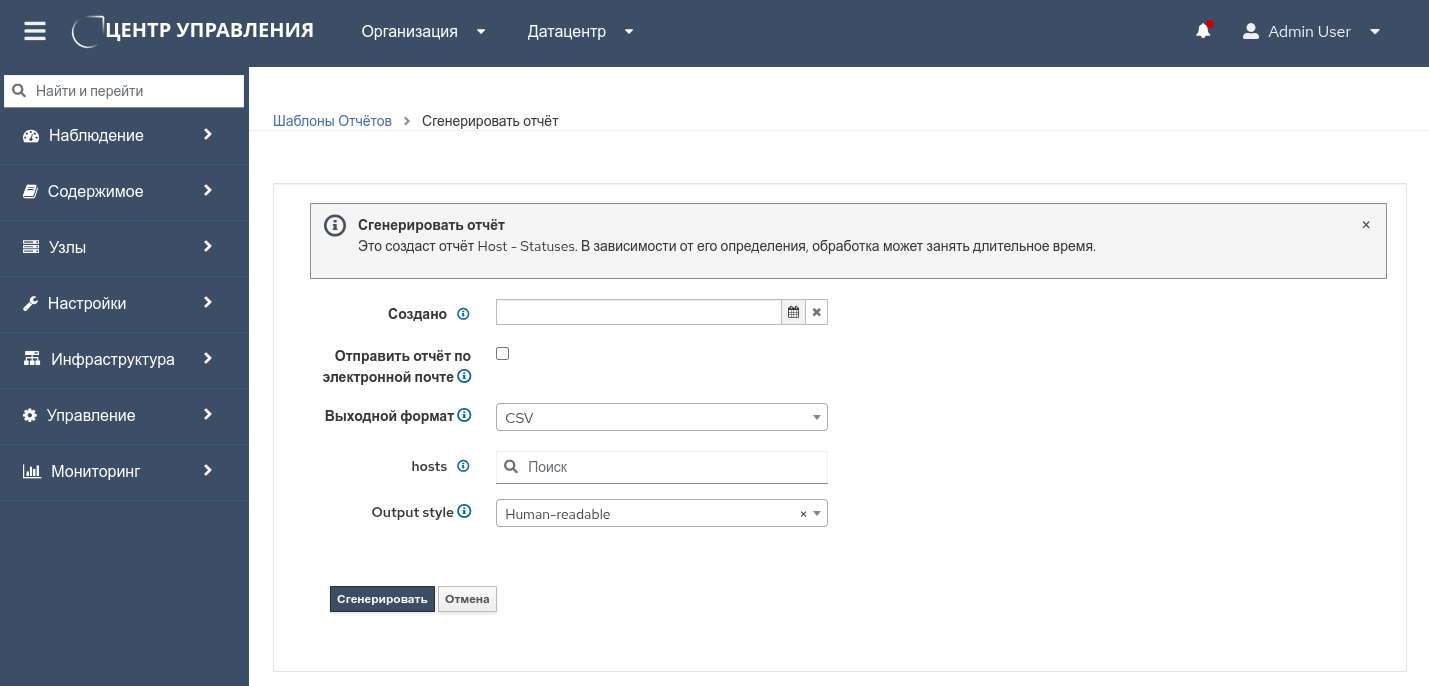Open the Output style Human-readable dropdown

650,513
